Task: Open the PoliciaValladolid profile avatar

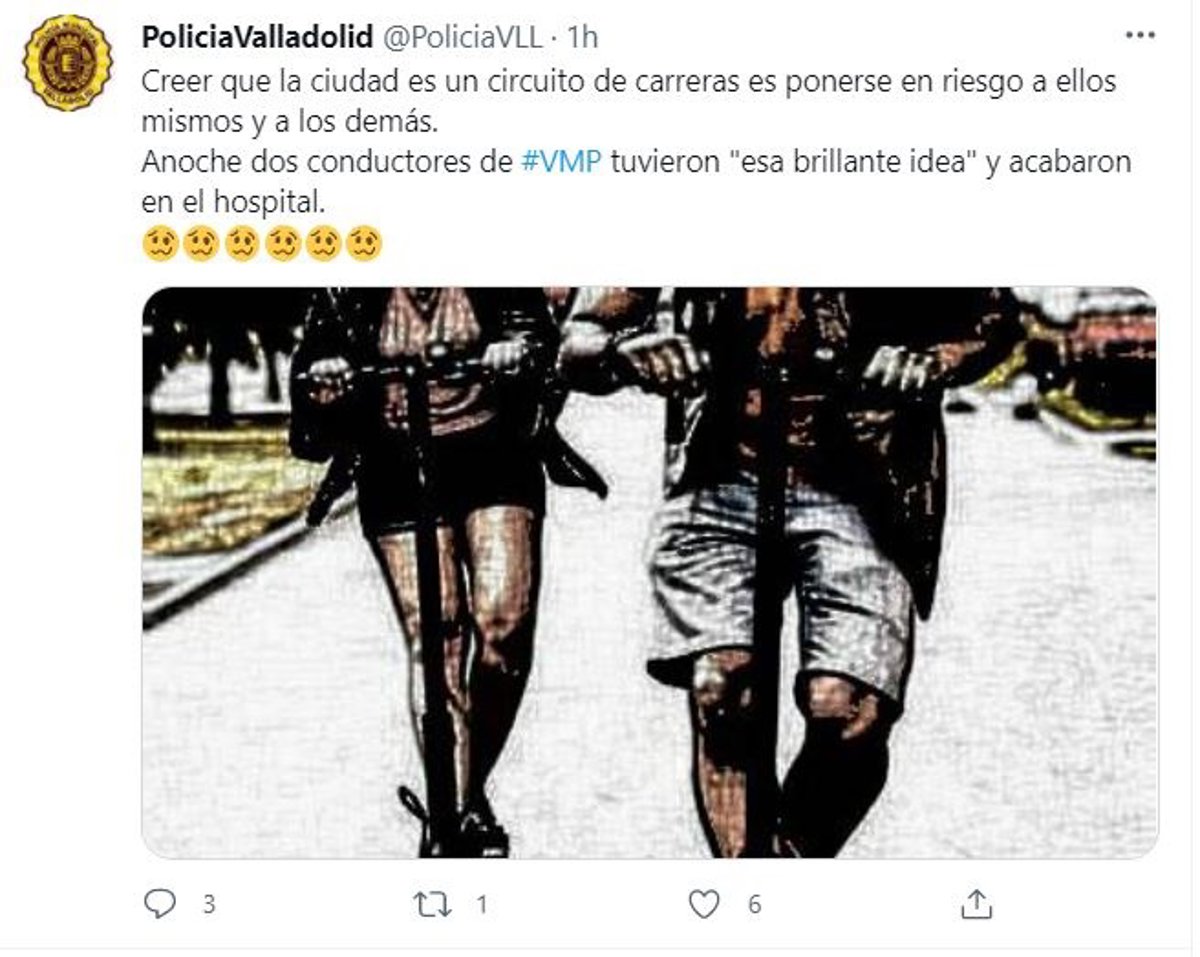Action: 68,62
